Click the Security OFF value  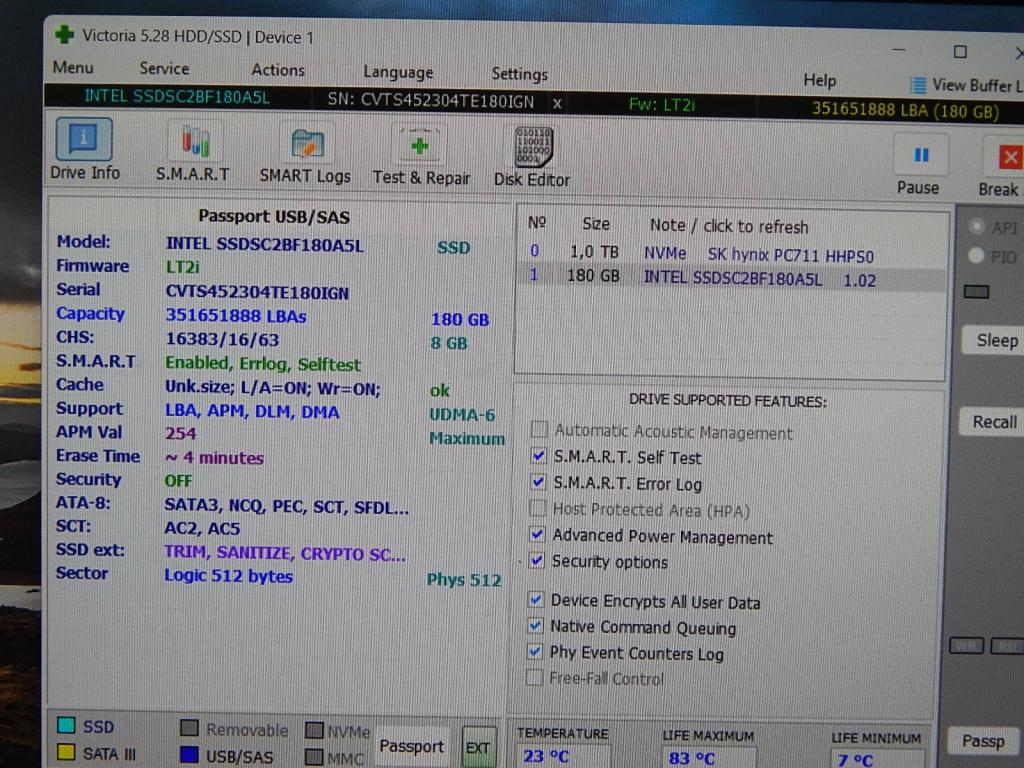pyautogui.click(x=178, y=481)
